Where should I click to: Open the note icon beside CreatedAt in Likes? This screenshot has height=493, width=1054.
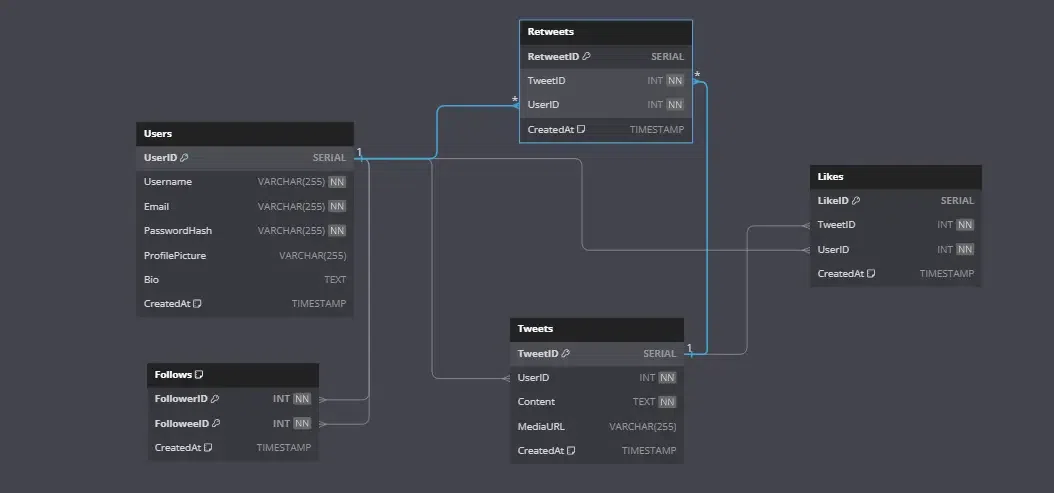pyautogui.click(x=871, y=274)
